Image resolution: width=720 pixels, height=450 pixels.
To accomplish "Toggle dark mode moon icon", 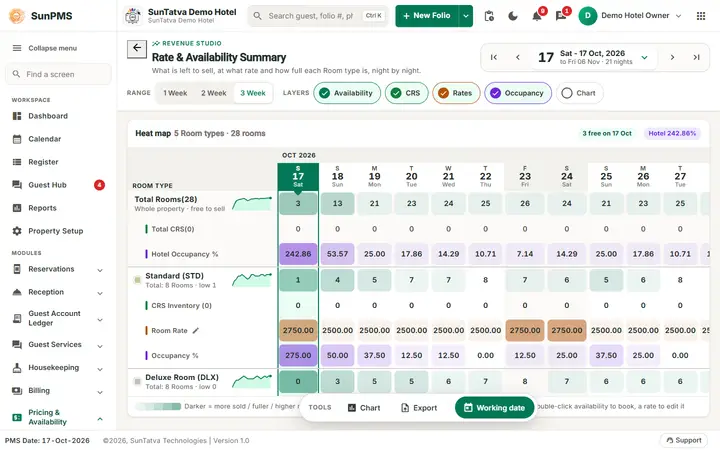I will click(513, 16).
